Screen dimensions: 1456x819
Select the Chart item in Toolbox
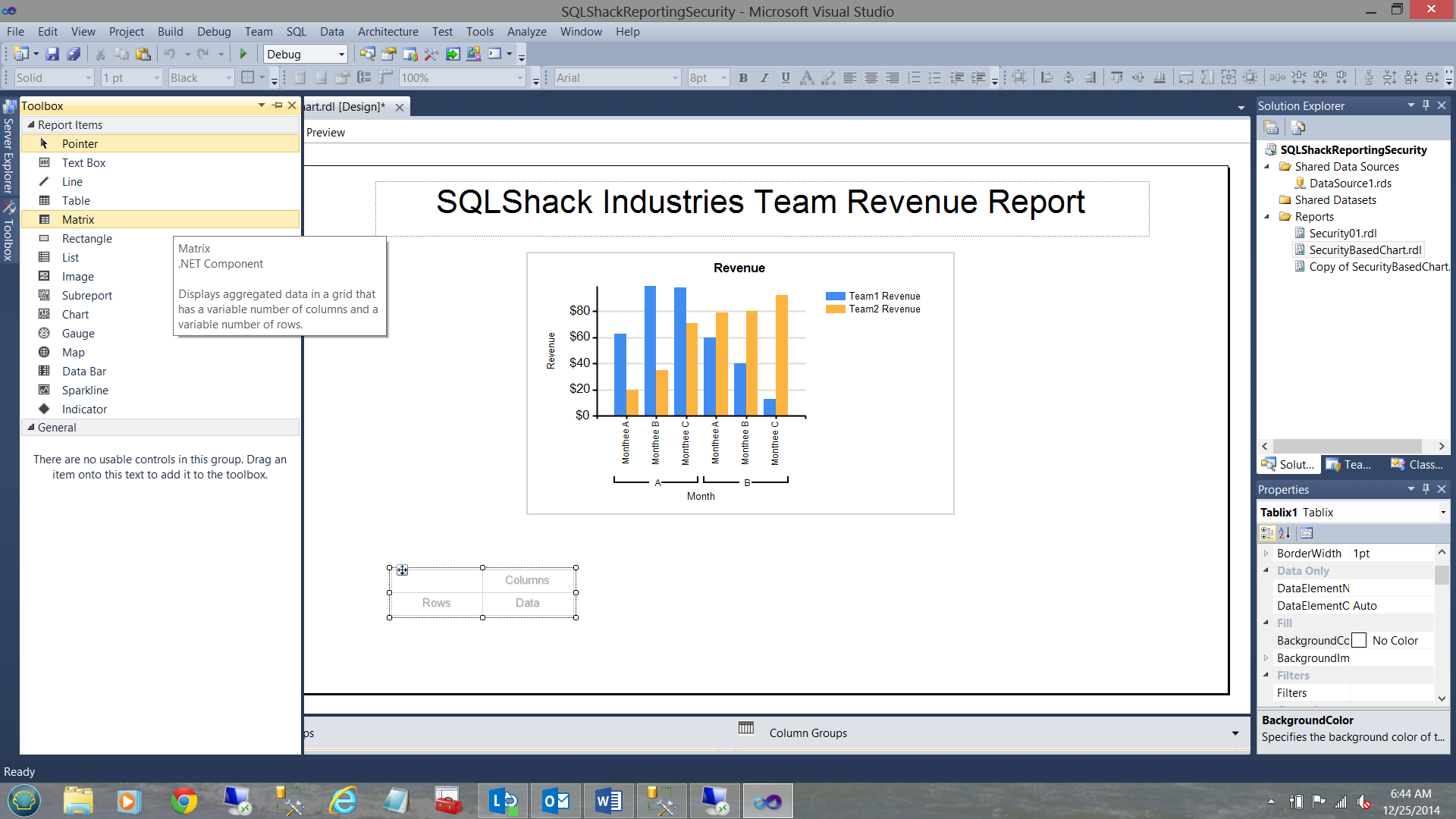[75, 314]
